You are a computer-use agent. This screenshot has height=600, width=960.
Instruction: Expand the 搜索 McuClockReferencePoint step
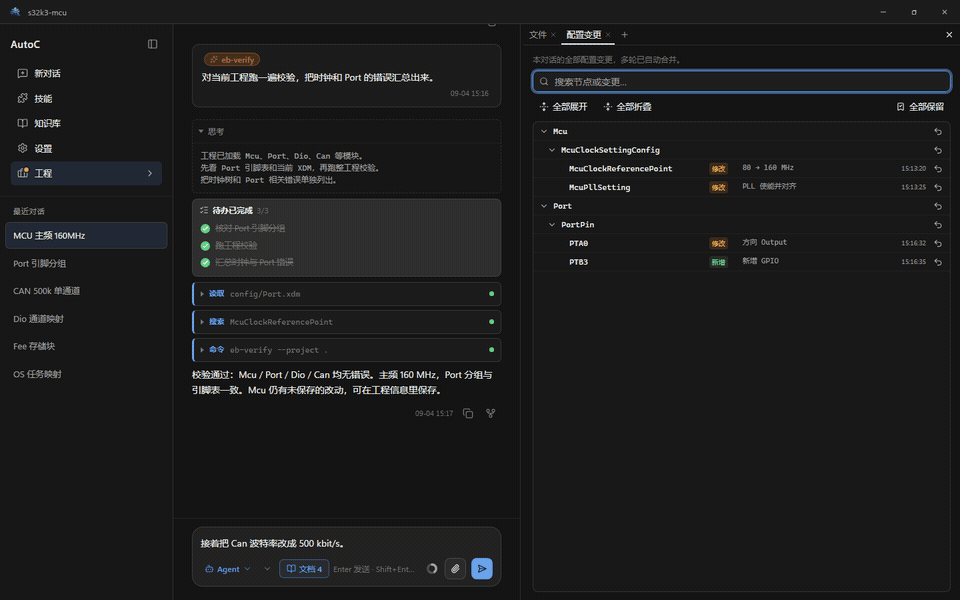pyautogui.click(x=347, y=322)
